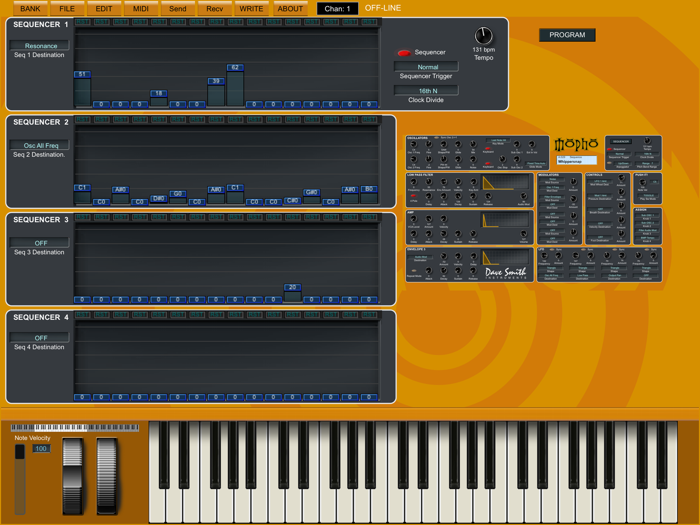Select Sequencer 1 step bar valued 18
Viewport: 700px width, 525px height.
click(158, 99)
